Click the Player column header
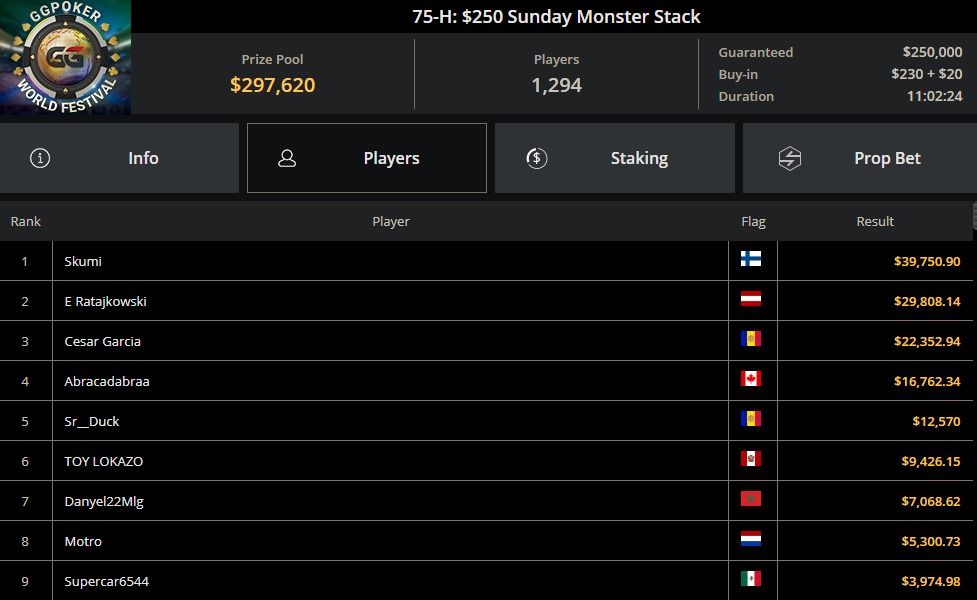 pos(391,221)
